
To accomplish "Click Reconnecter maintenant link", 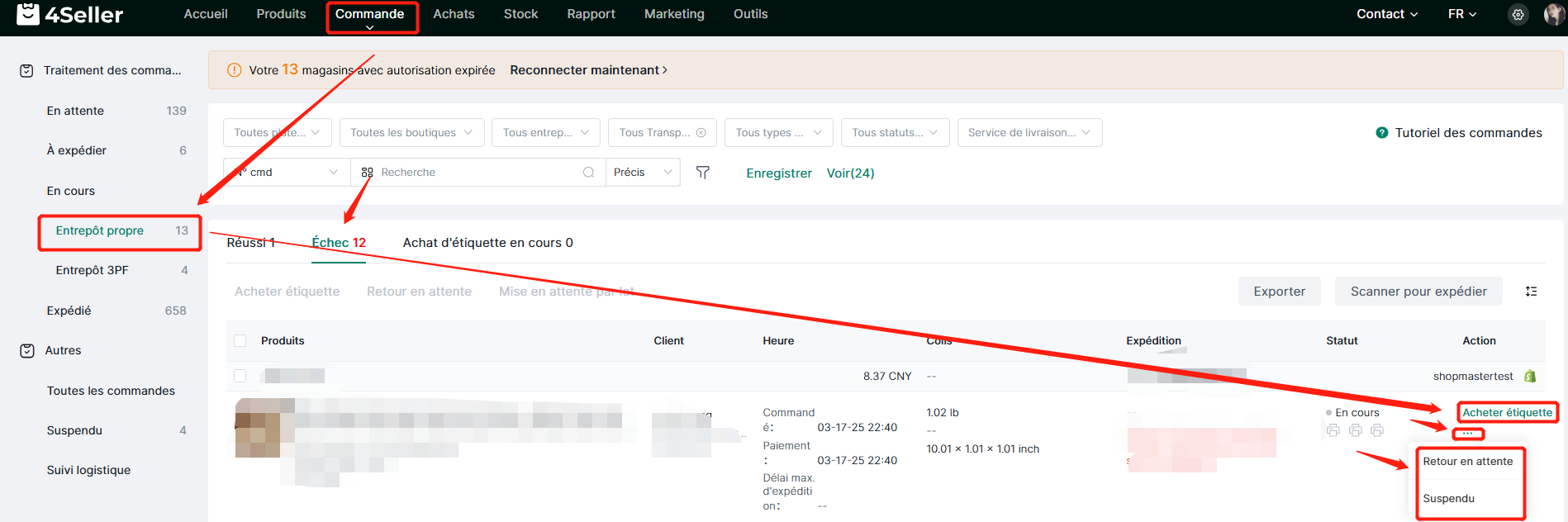I will pyautogui.click(x=587, y=70).
